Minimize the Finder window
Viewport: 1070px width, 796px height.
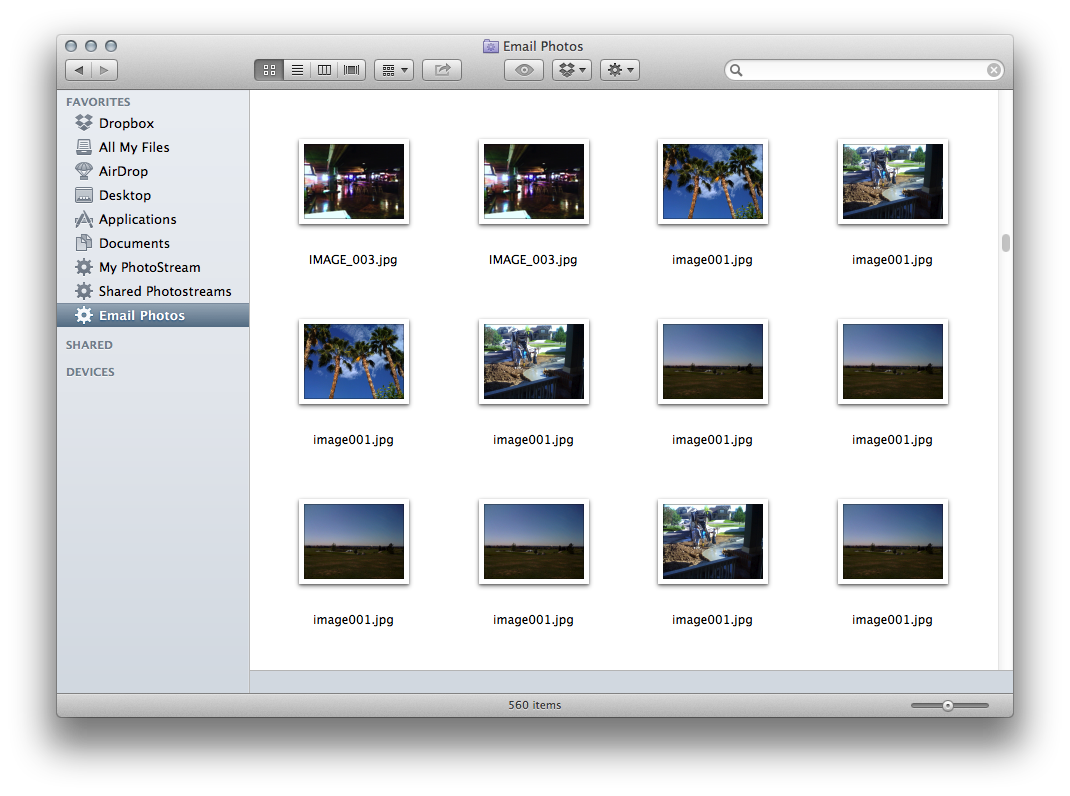91,46
